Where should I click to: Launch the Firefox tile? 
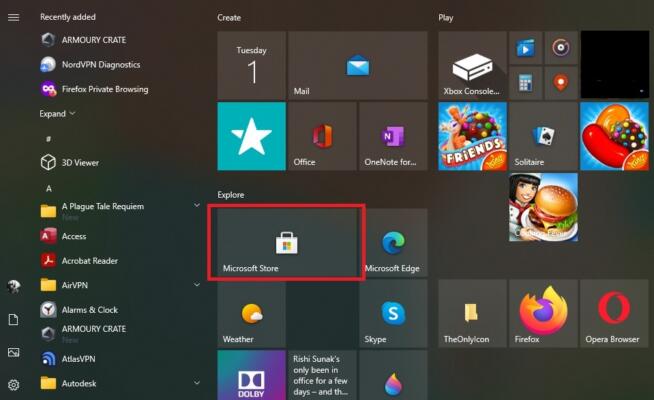tap(543, 314)
